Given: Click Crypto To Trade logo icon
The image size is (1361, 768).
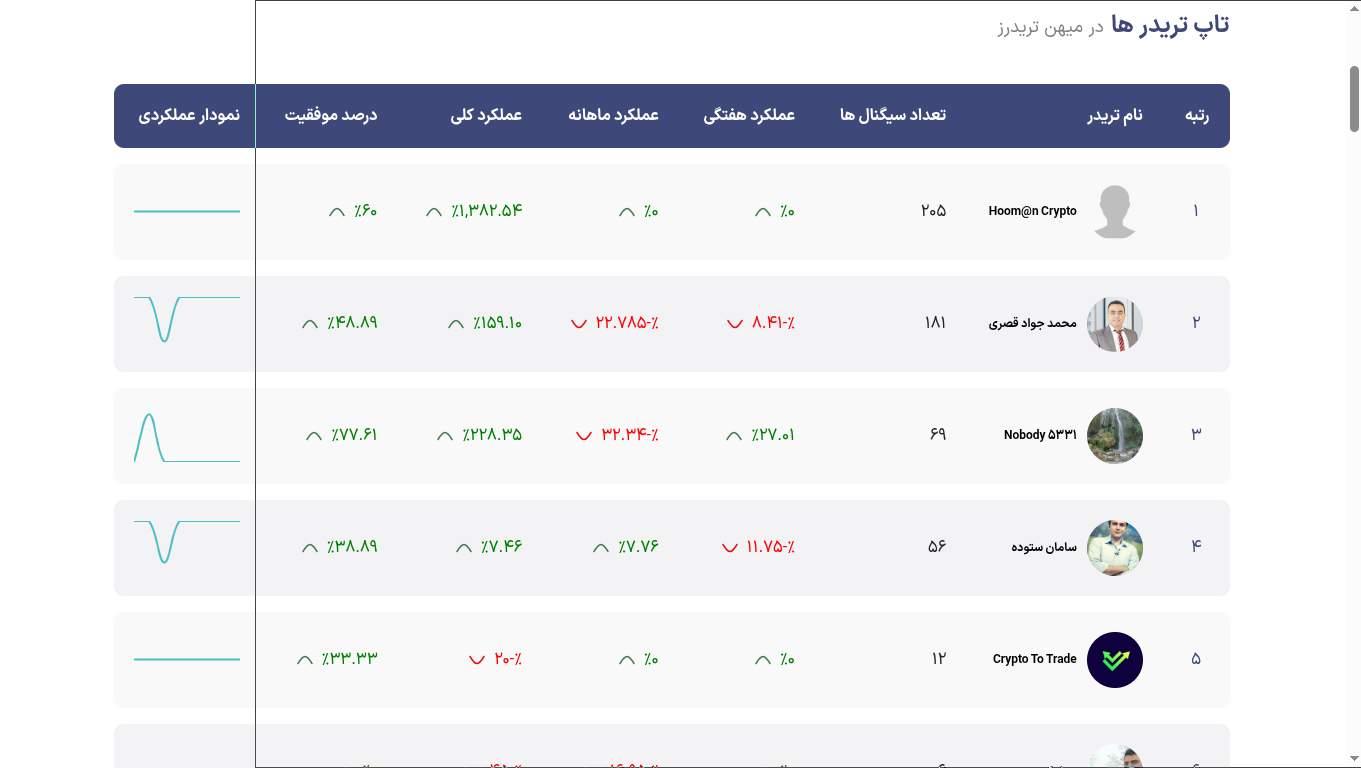Looking at the screenshot, I should coord(1115,660).
